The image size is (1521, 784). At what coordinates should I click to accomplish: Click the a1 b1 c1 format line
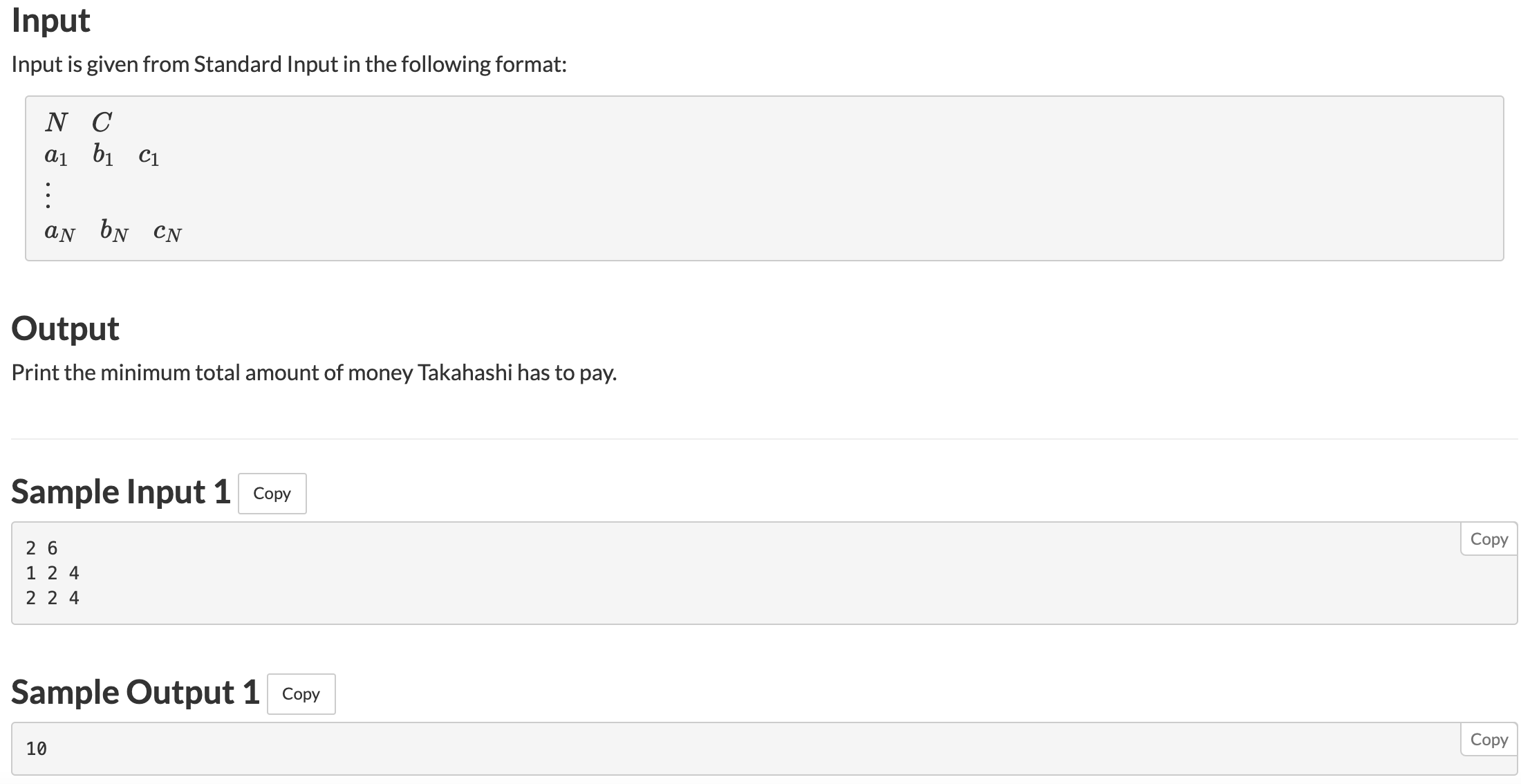(102, 156)
